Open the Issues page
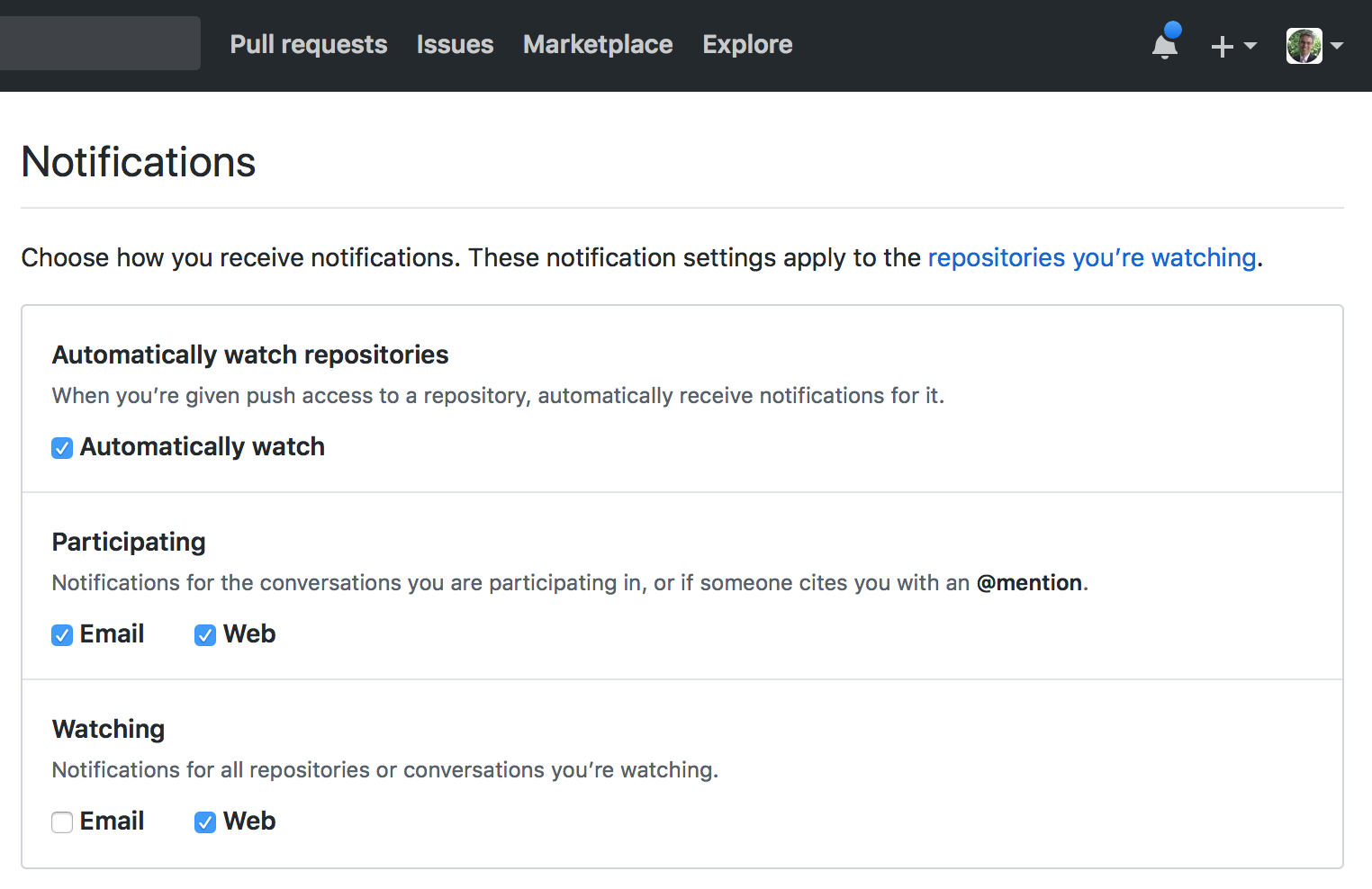This screenshot has height=889, width=1372. pos(455,44)
